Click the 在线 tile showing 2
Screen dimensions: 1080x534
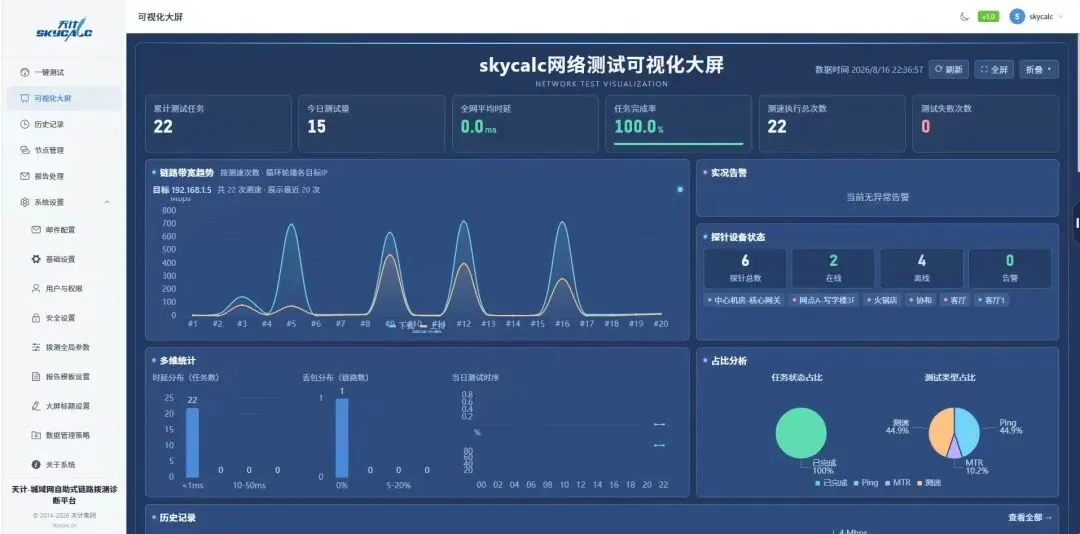[833, 268]
